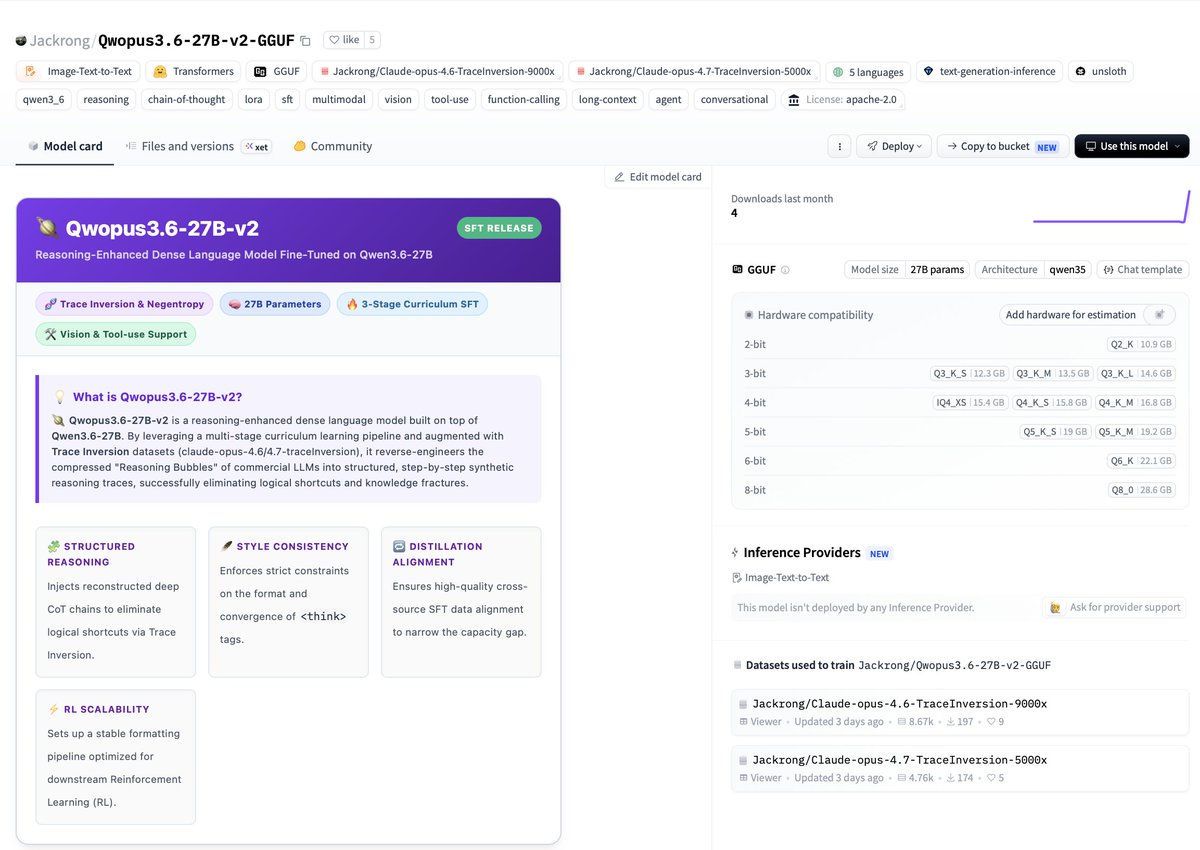Select the long-context tag

[x=608, y=100]
